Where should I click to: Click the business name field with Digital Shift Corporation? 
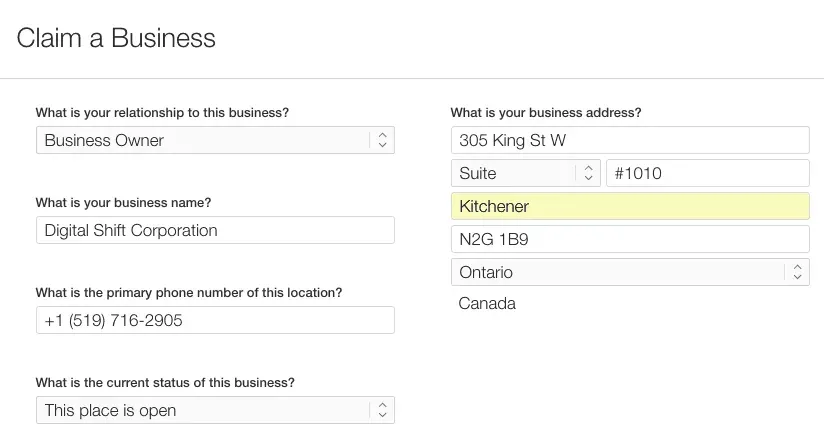(x=215, y=230)
